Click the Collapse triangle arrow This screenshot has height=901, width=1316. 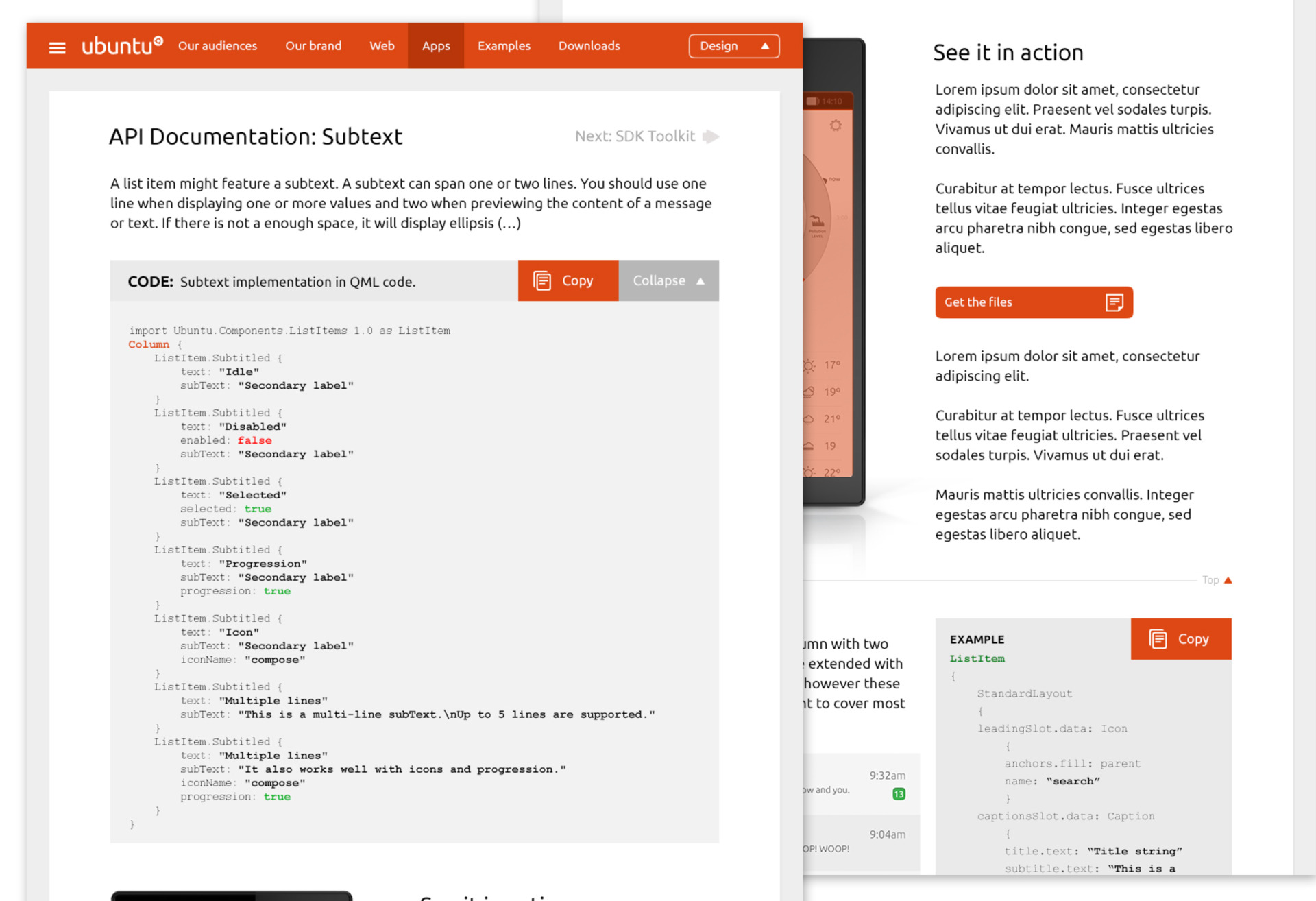coord(700,281)
